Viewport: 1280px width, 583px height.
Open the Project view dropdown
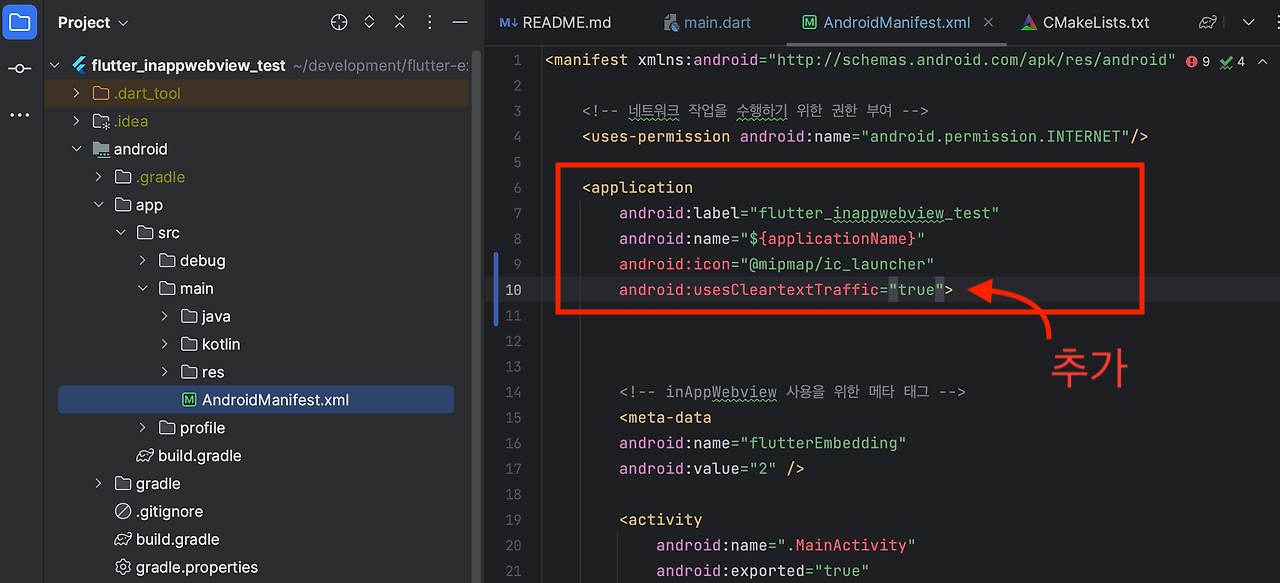coord(93,22)
